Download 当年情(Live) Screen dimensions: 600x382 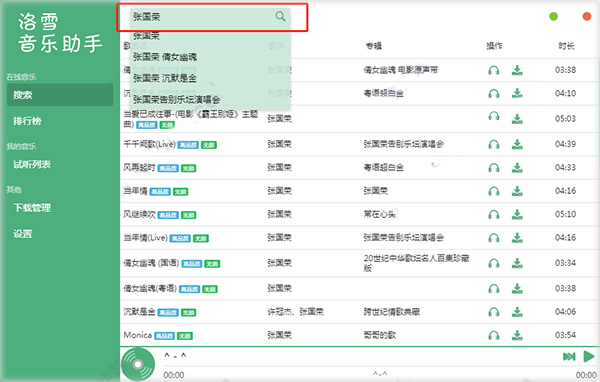[x=517, y=238]
